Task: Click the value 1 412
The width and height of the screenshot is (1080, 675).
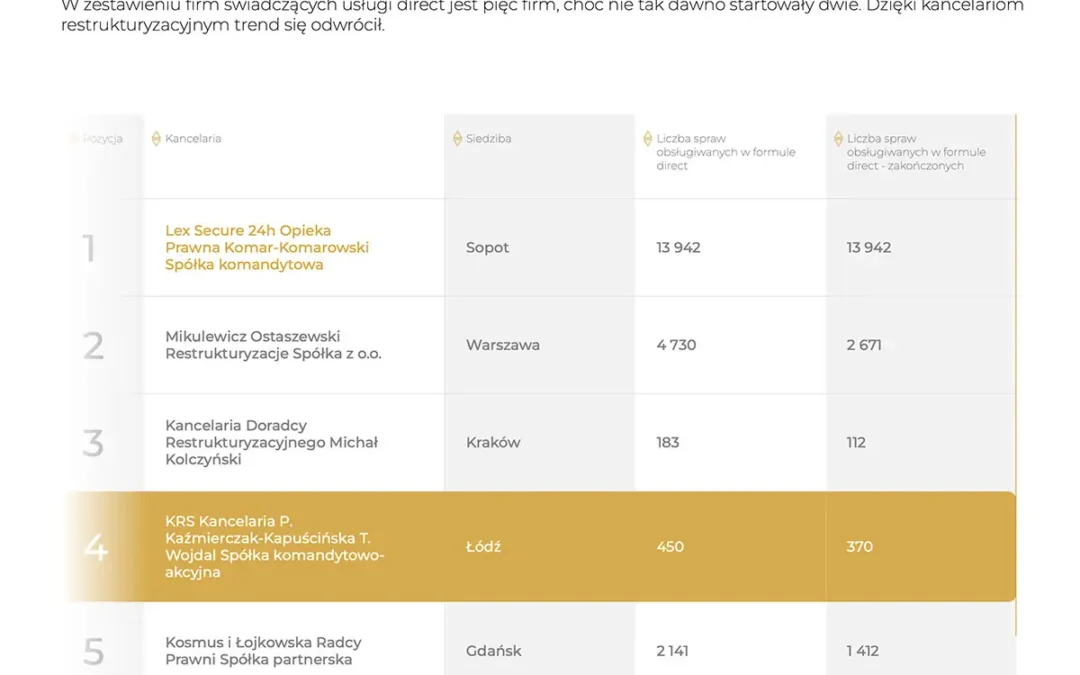Action: (862, 651)
